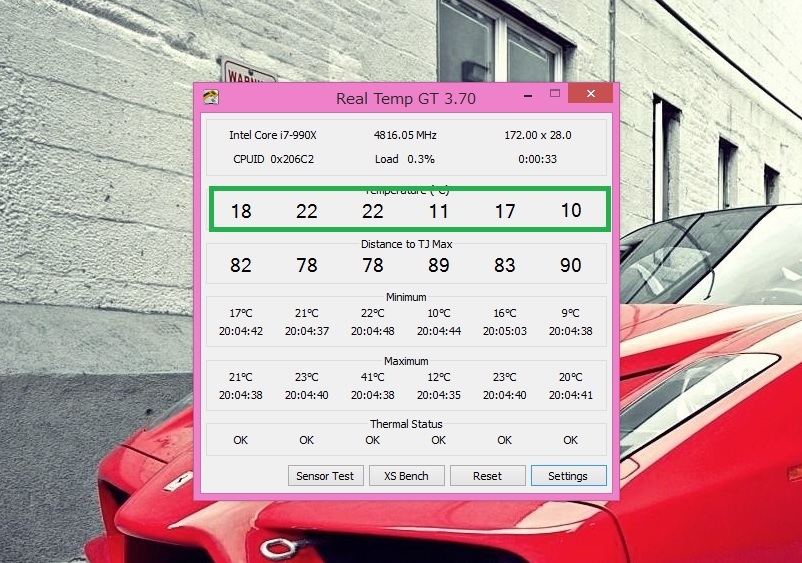Select the Intel Core i7-990X label
The height and width of the screenshot is (563, 802).
[x=273, y=135]
